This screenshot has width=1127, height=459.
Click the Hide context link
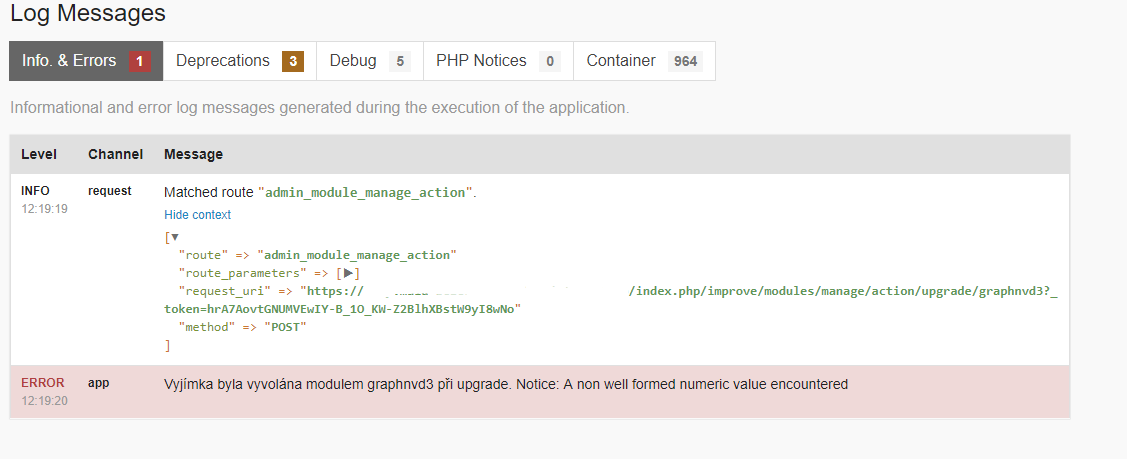pyautogui.click(x=197, y=215)
